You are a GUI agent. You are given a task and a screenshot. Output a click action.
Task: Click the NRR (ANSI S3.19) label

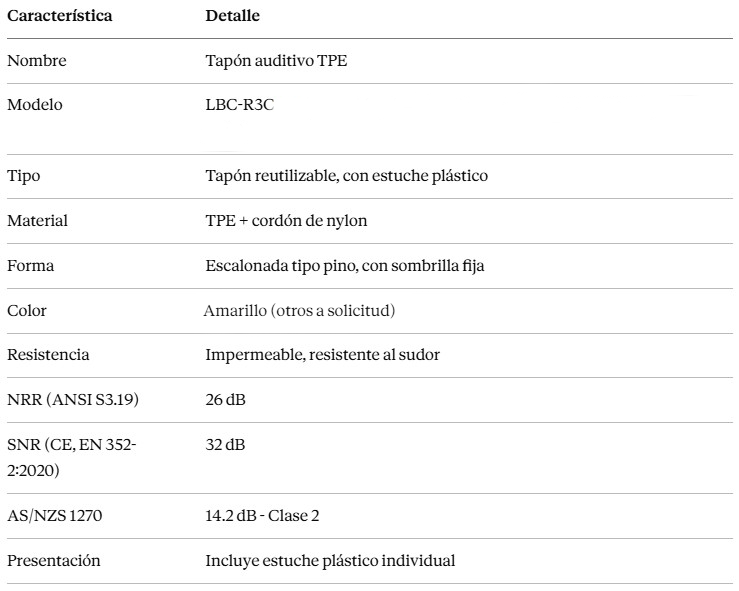tap(73, 400)
